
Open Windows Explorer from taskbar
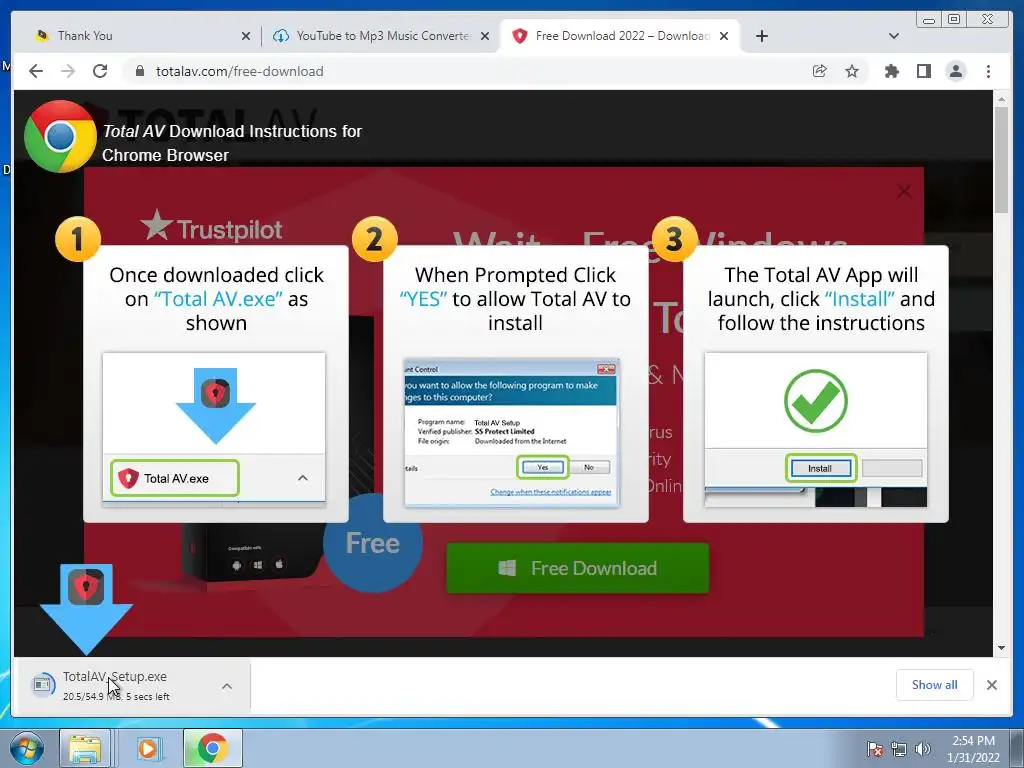pyautogui.click(x=85, y=748)
